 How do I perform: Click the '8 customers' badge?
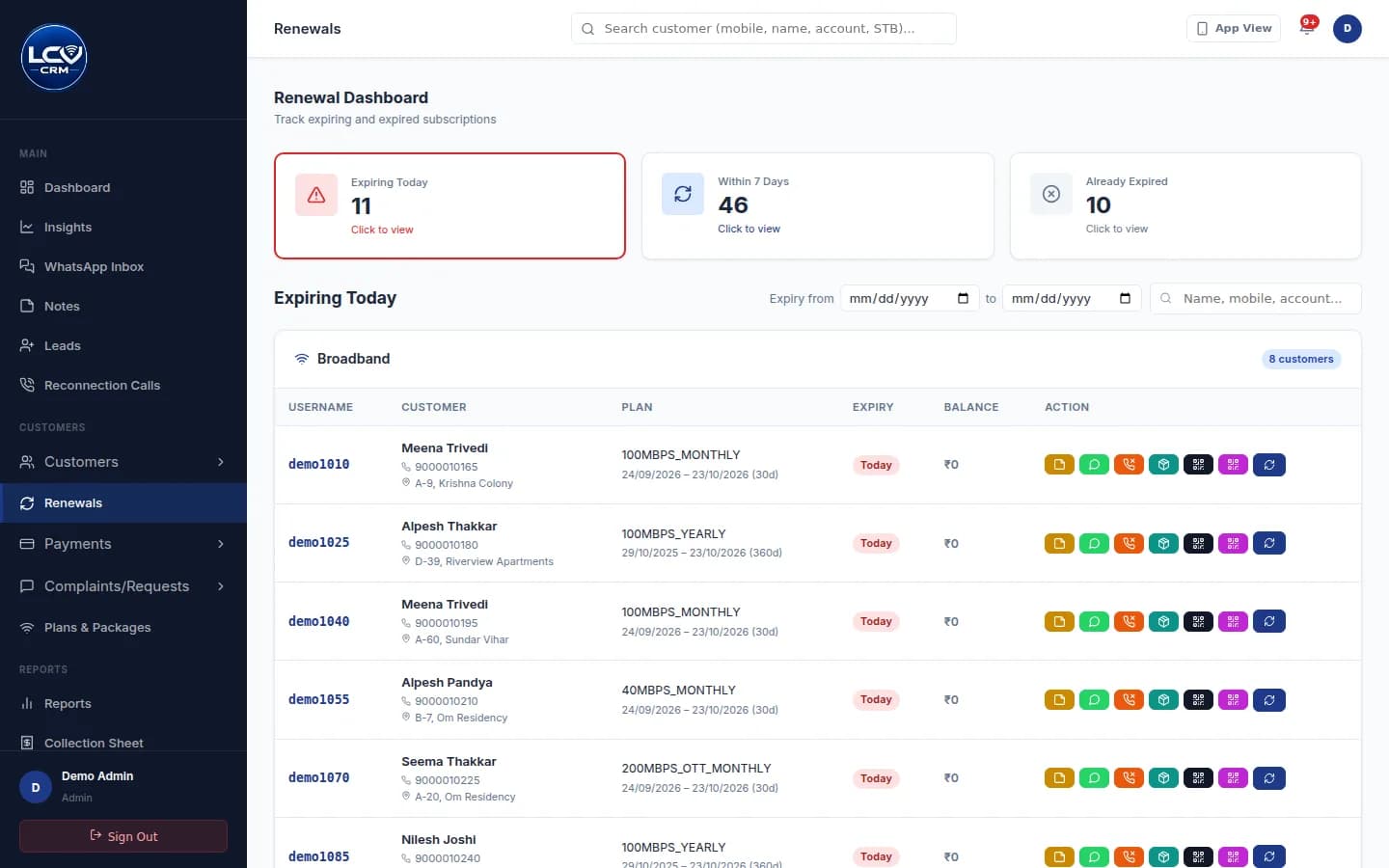tap(1301, 359)
